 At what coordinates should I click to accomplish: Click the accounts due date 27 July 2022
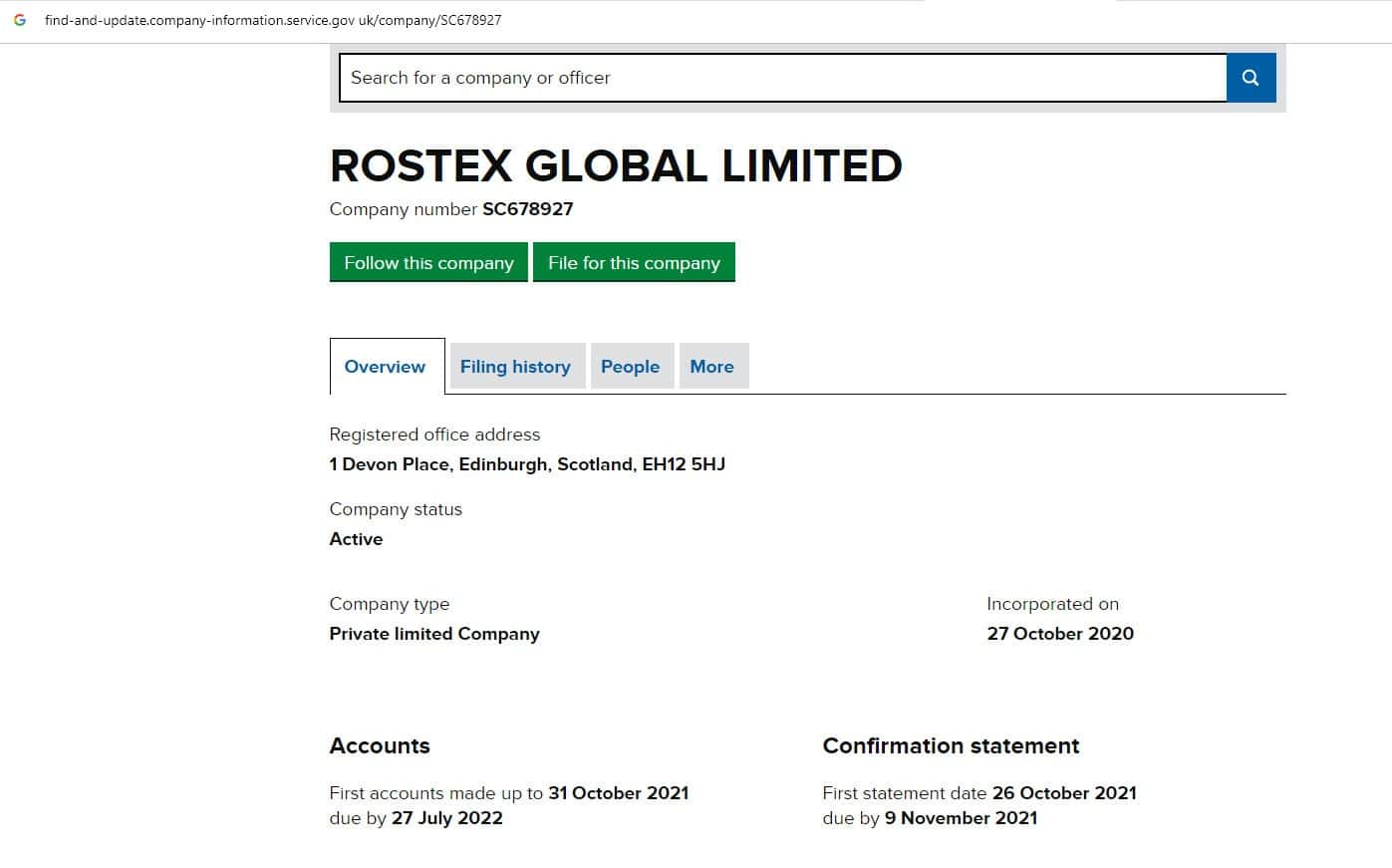point(447,818)
